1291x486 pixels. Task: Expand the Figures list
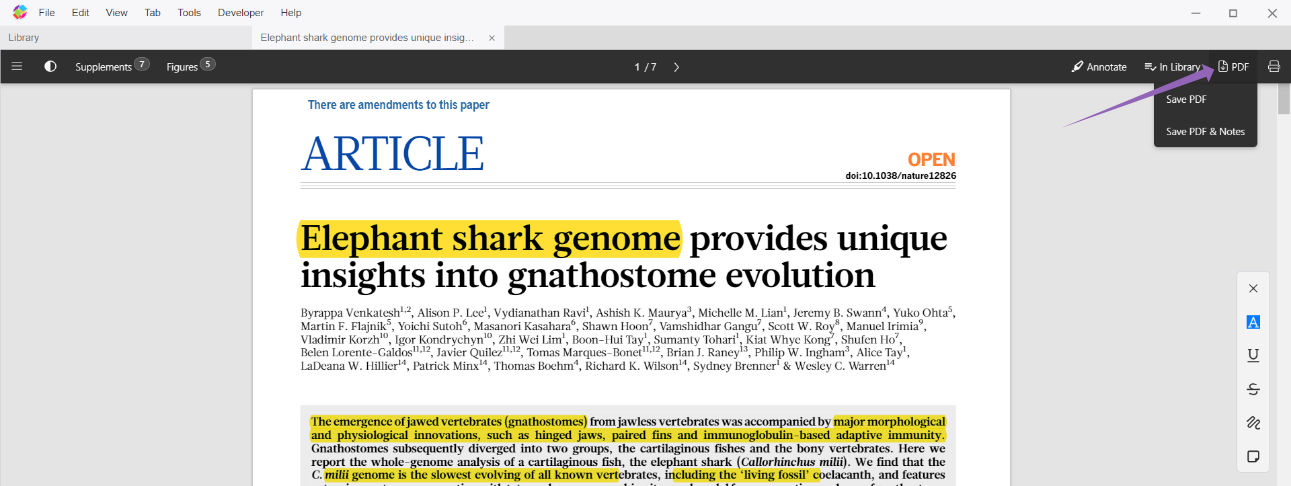pyautogui.click(x=190, y=67)
